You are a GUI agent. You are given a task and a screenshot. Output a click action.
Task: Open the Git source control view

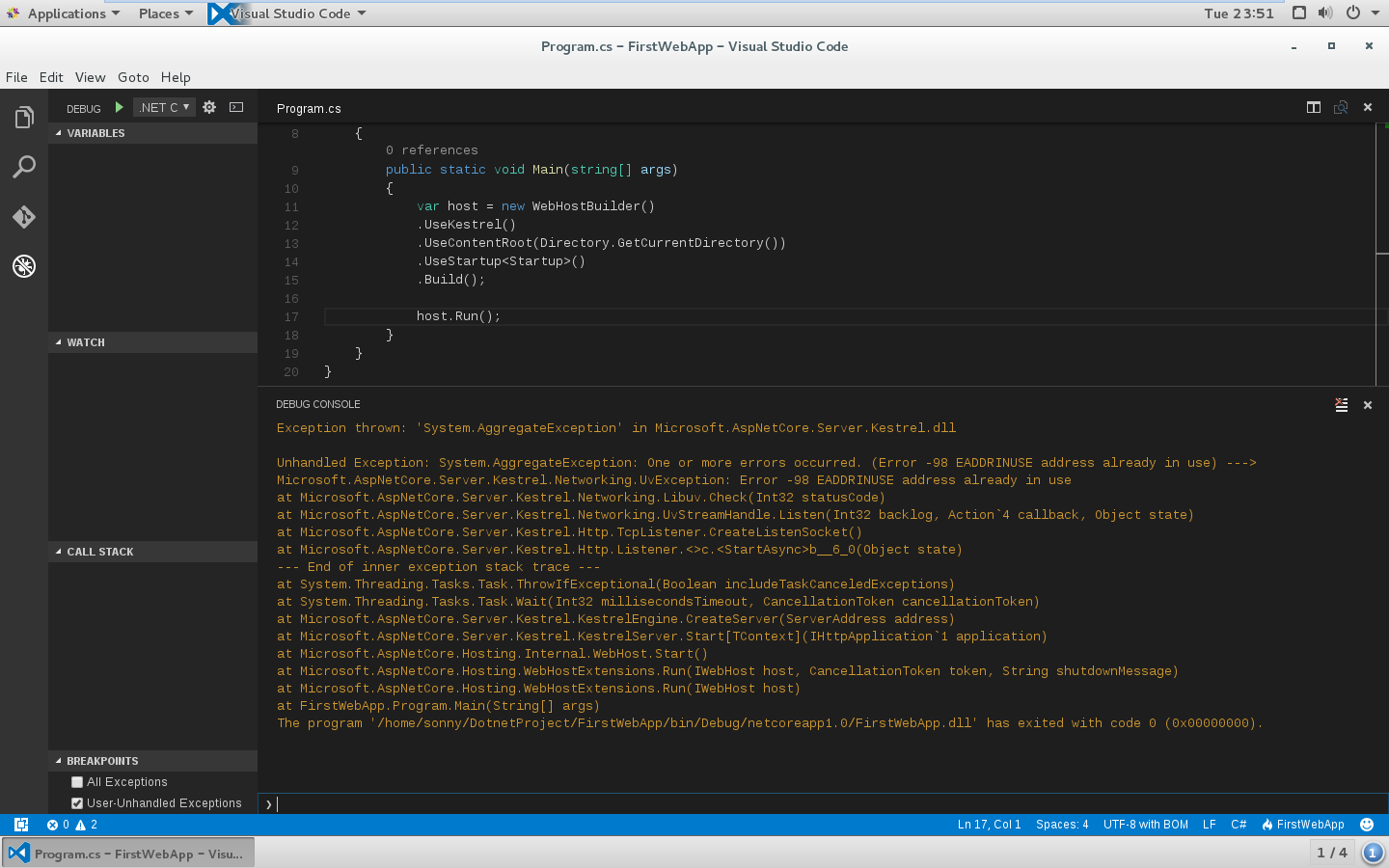24,217
